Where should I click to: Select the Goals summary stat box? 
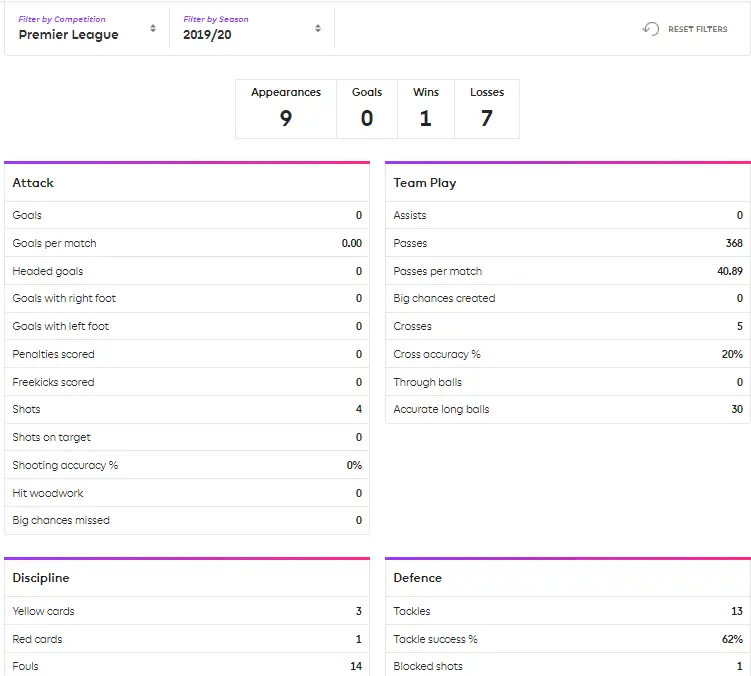tap(367, 109)
